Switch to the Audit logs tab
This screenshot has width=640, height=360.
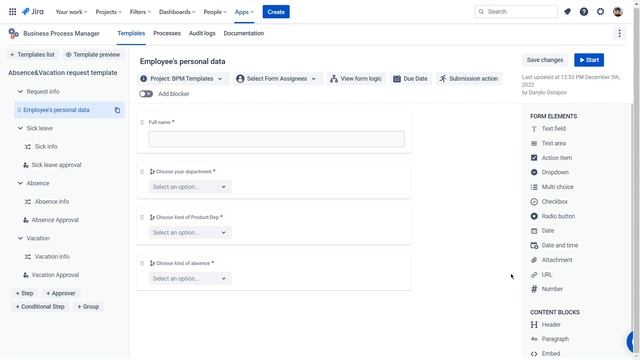coord(202,33)
